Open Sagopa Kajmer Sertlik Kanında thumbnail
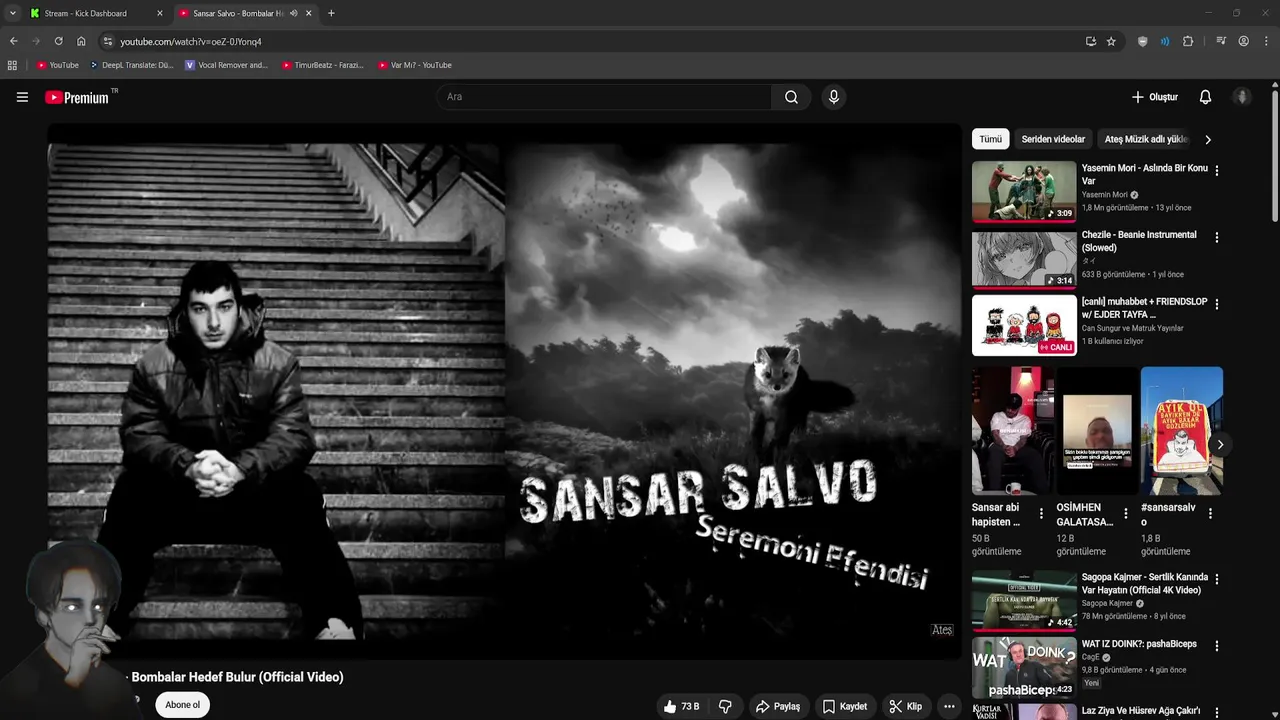 pos(1024,600)
